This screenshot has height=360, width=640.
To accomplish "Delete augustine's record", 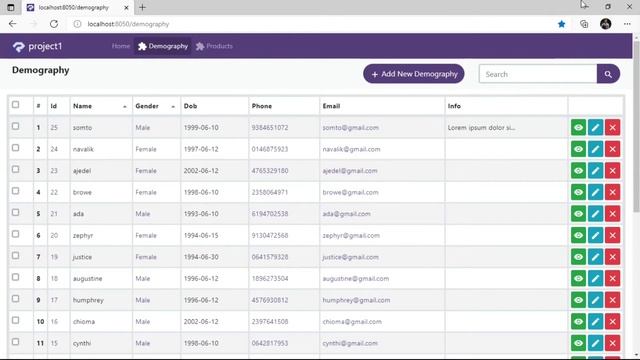I will tap(613, 278).
